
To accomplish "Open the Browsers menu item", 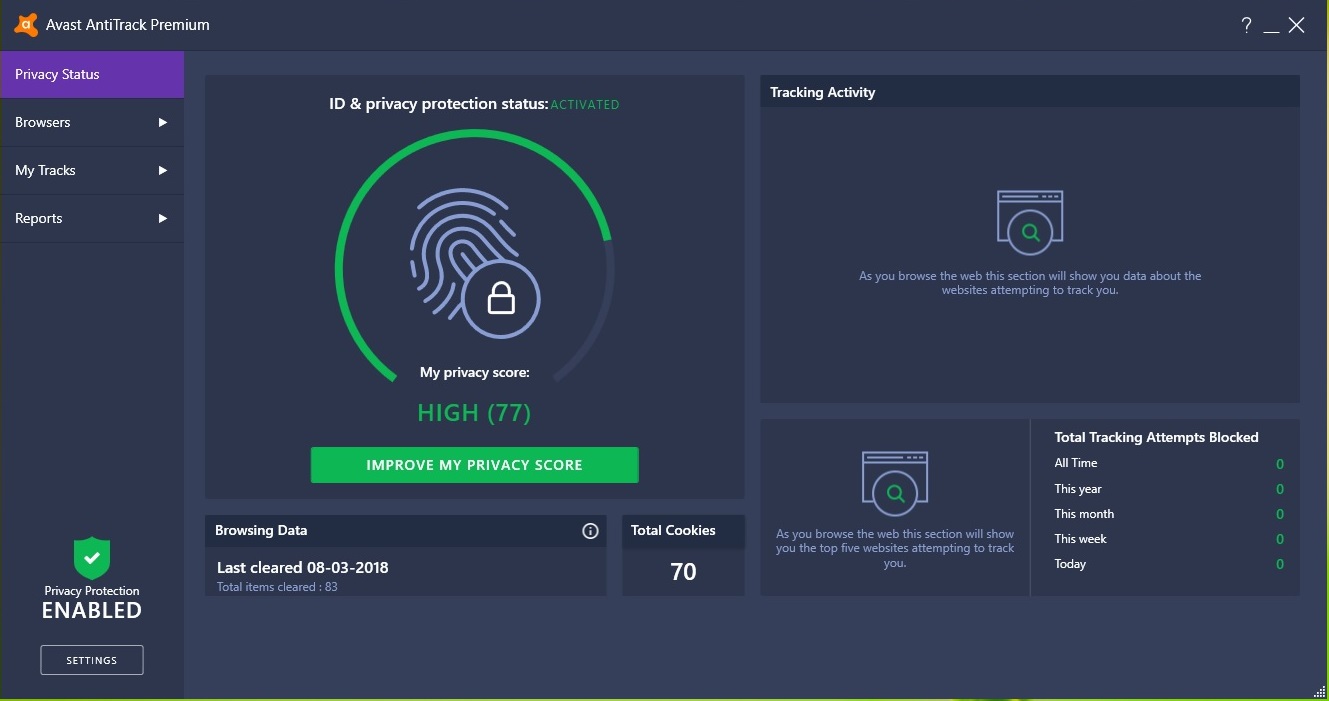I will [92, 123].
